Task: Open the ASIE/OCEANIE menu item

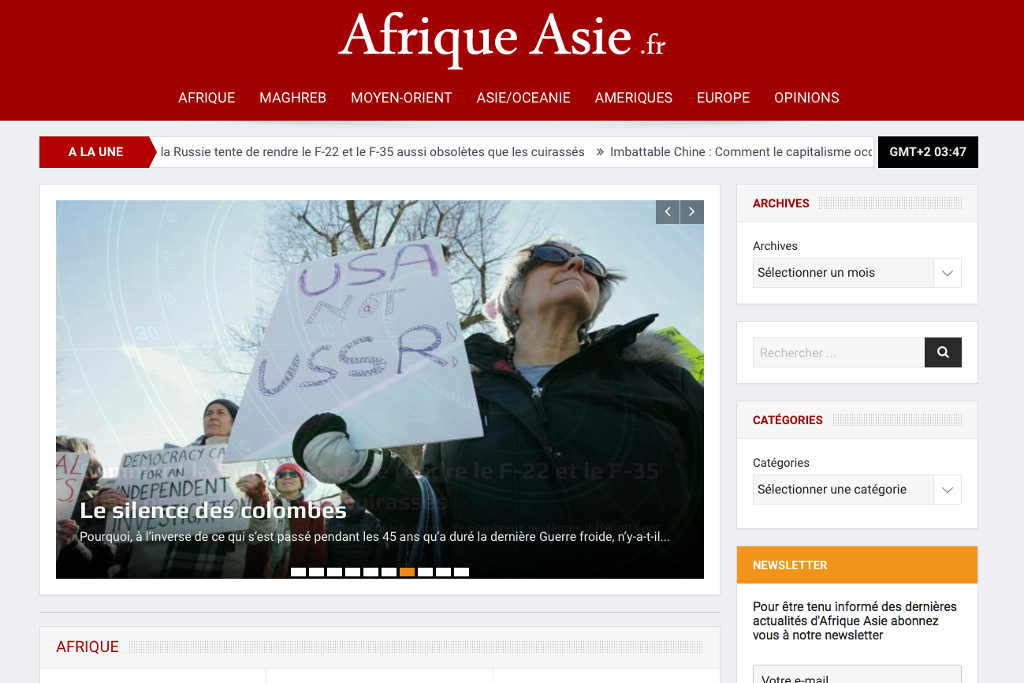Action: (523, 98)
